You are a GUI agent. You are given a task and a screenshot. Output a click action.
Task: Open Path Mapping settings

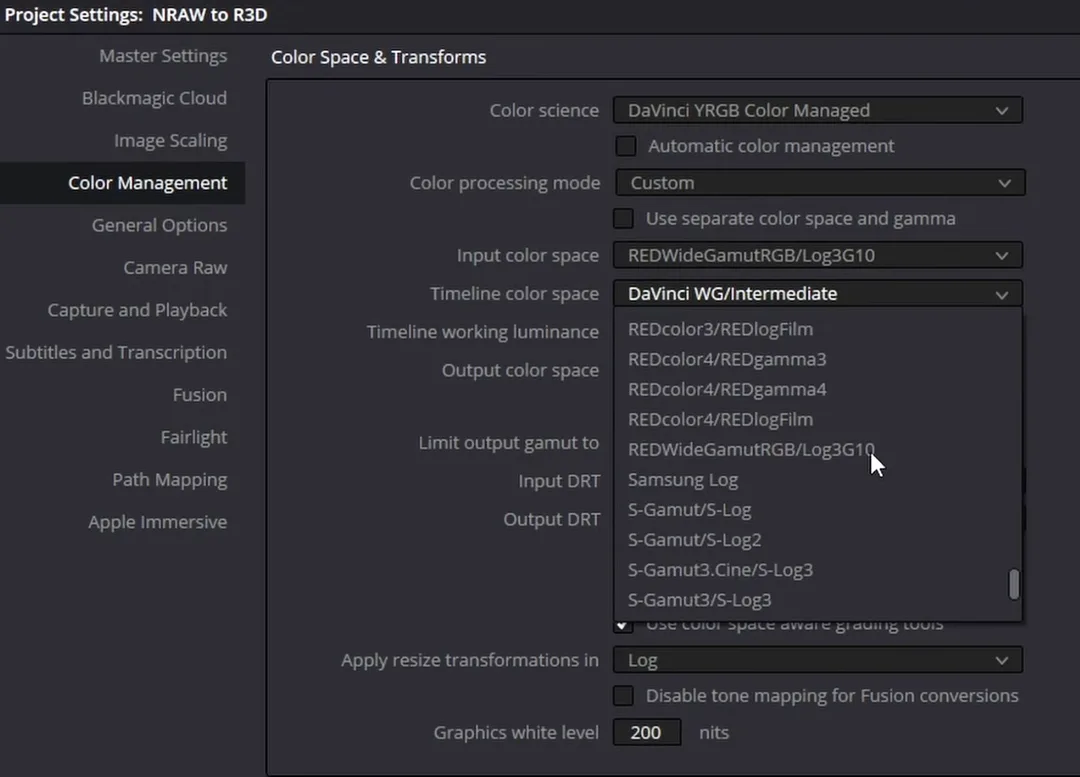click(x=169, y=479)
